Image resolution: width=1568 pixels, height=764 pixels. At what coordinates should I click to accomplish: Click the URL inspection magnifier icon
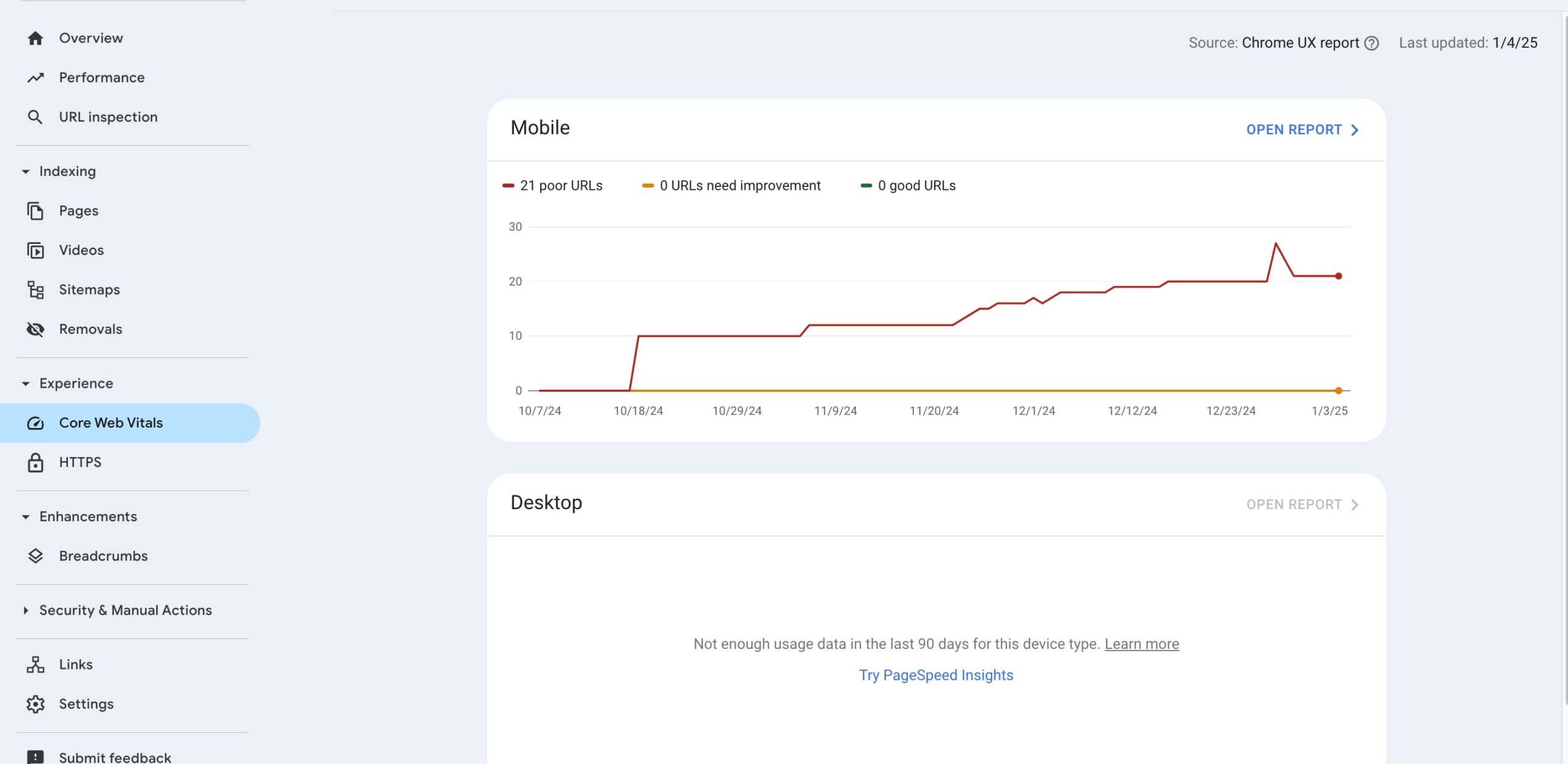coord(36,117)
